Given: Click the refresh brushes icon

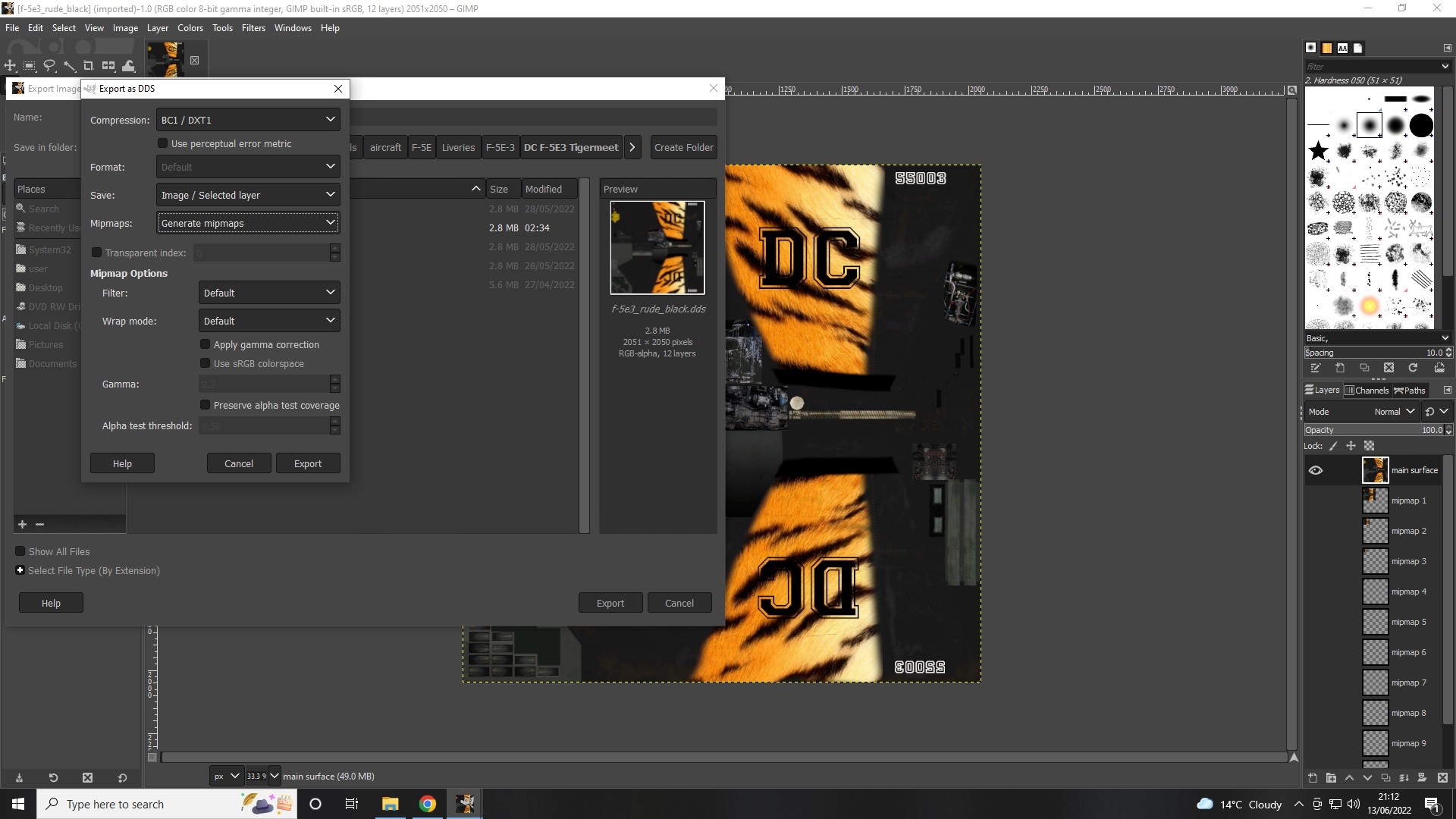Looking at the screenshot, I should pyautogui.click(x=1413, y=368).
